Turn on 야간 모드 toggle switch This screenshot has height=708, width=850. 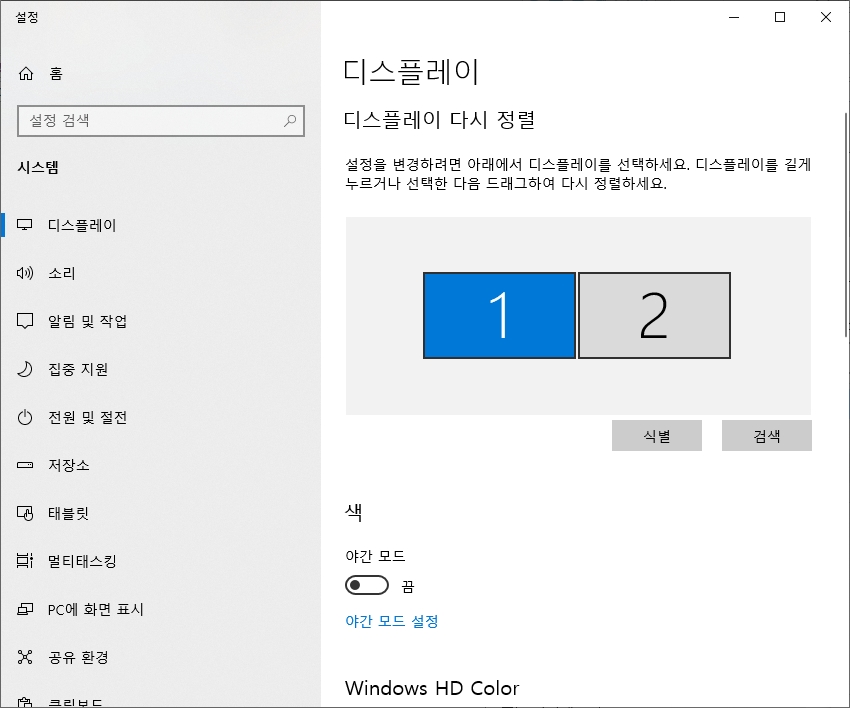(367, 585)
